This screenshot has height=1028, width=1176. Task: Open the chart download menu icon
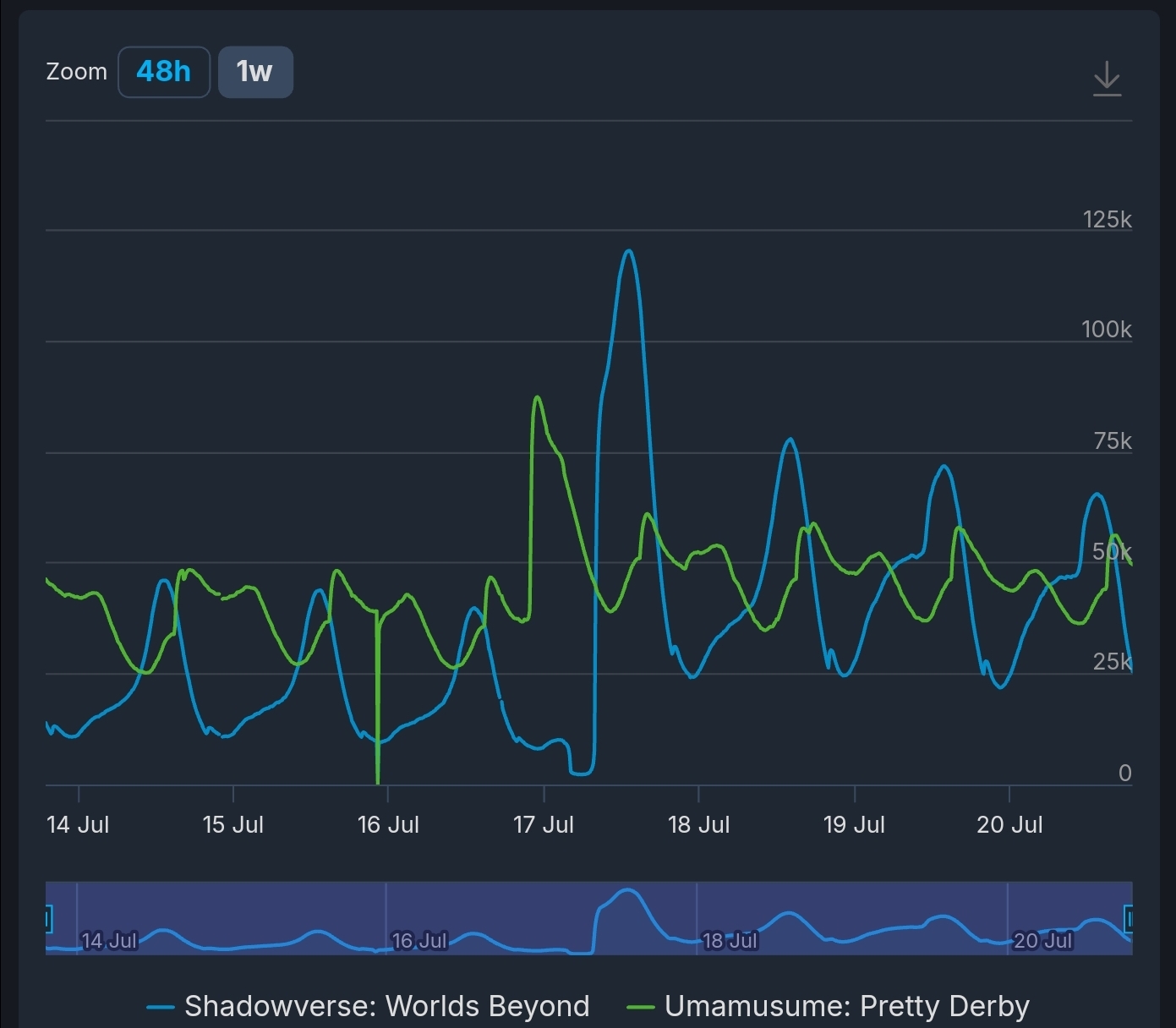(1107, 79)
